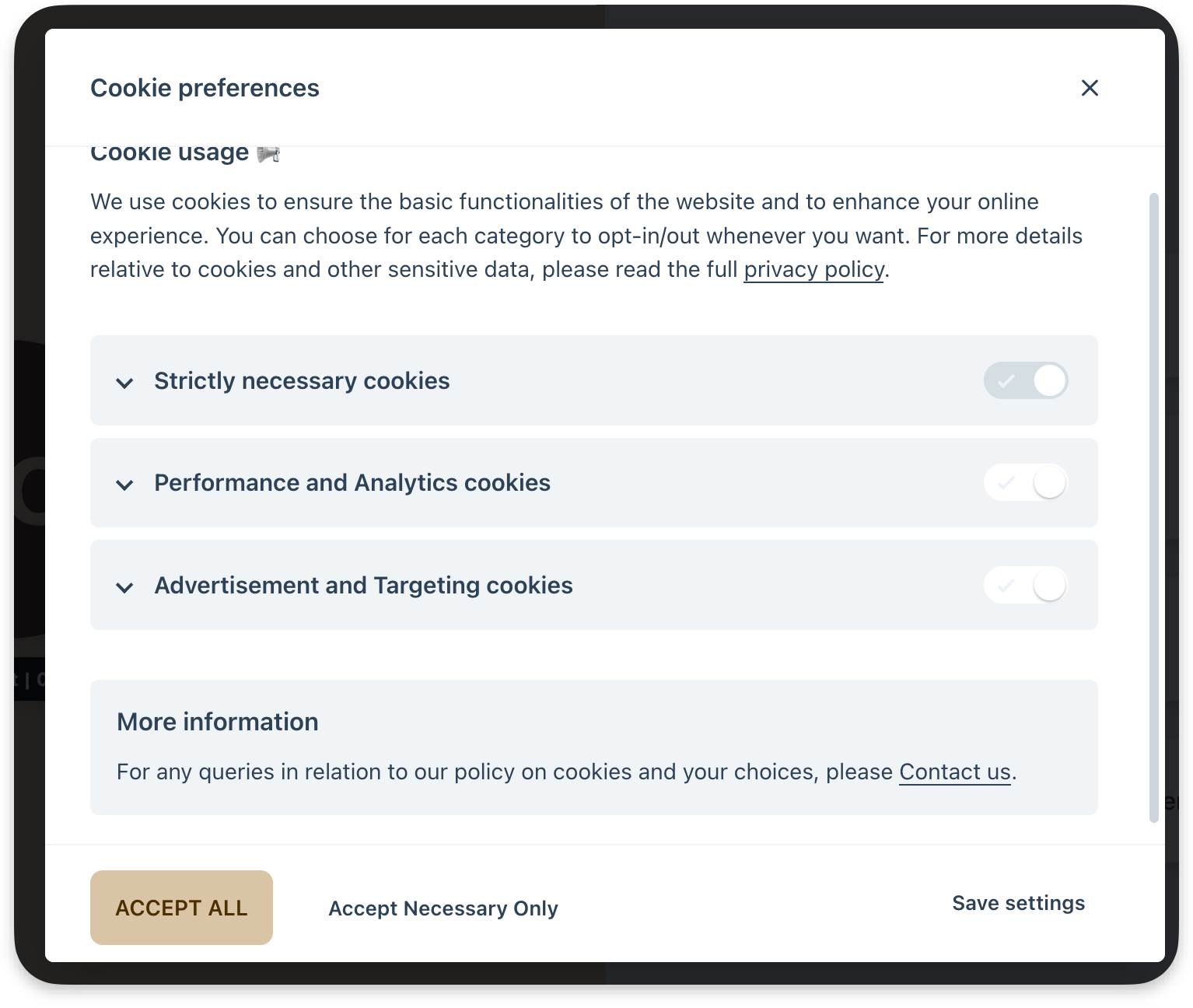The image size is (1193, 1008).
Task: Click the 'Strictly necessary cookies' label text
Action: [x=302, y=381]
